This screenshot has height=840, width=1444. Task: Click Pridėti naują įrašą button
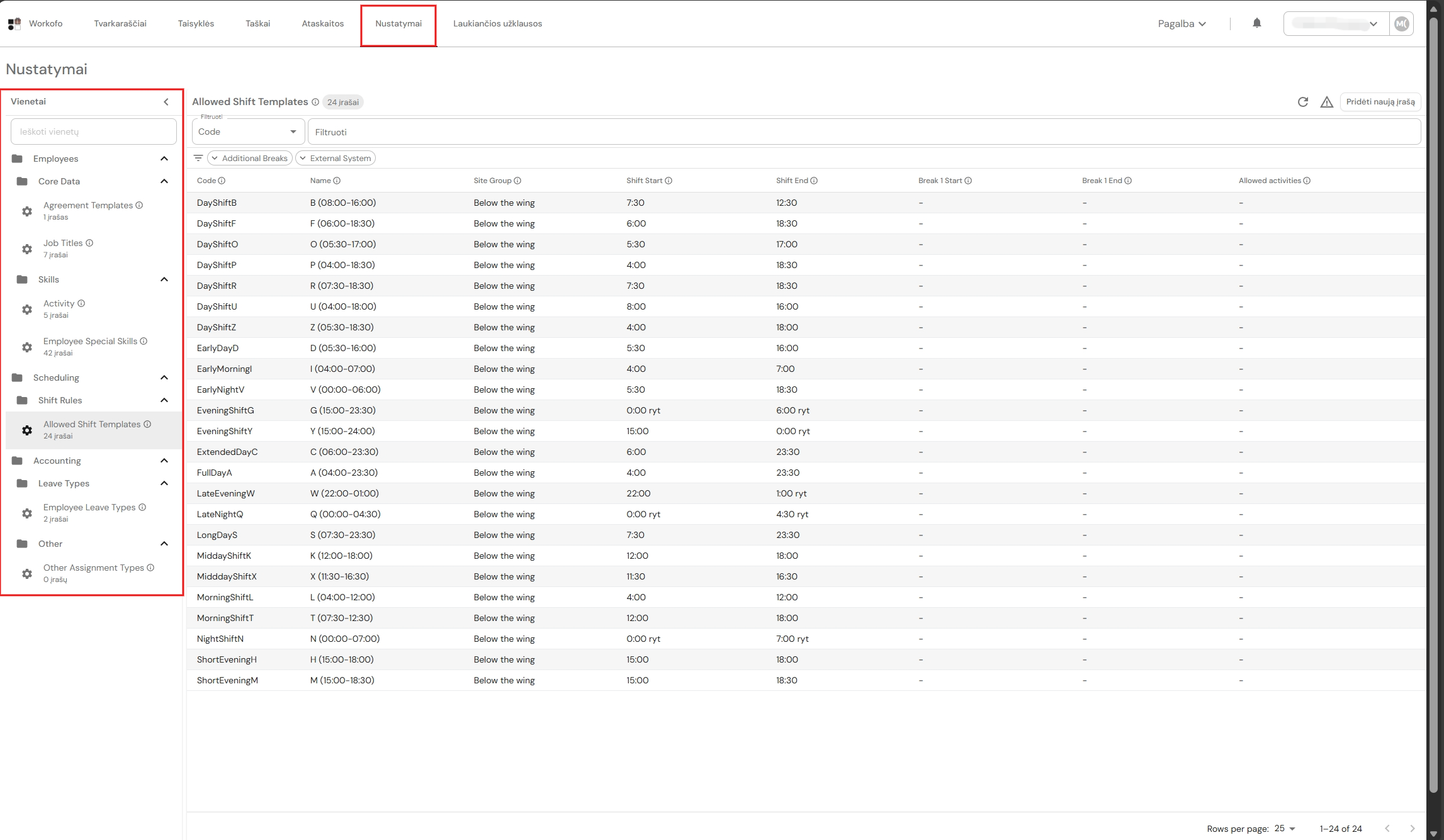pos(1380,102)
